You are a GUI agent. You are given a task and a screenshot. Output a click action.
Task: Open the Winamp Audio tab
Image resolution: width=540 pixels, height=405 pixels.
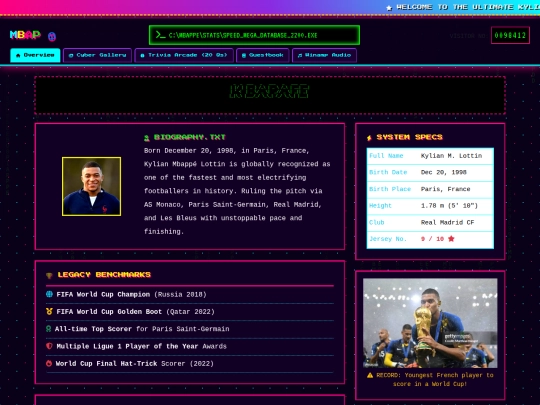[x=324, y=55]
